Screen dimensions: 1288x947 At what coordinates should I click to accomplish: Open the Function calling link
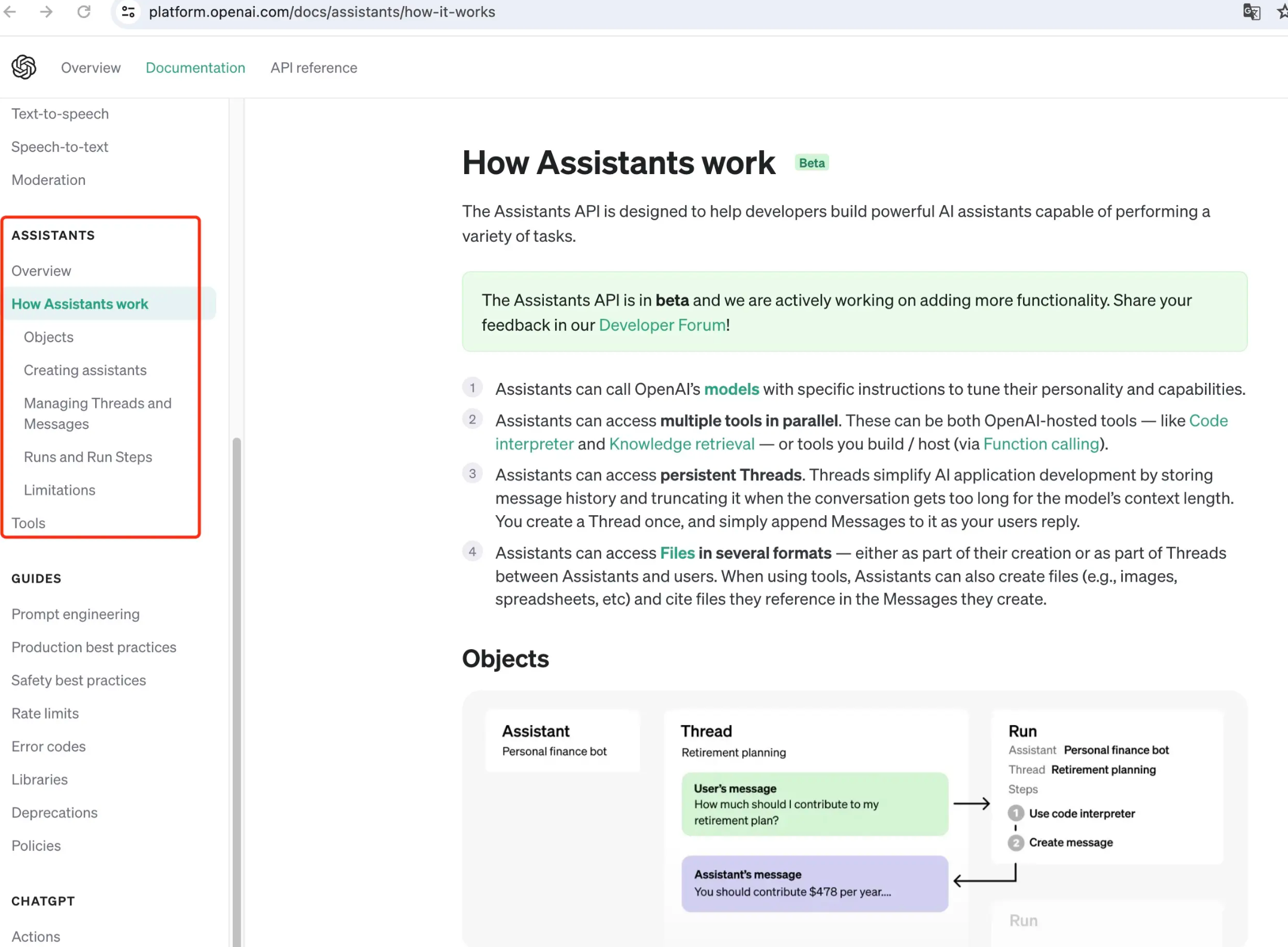(x=1041, y=444)
